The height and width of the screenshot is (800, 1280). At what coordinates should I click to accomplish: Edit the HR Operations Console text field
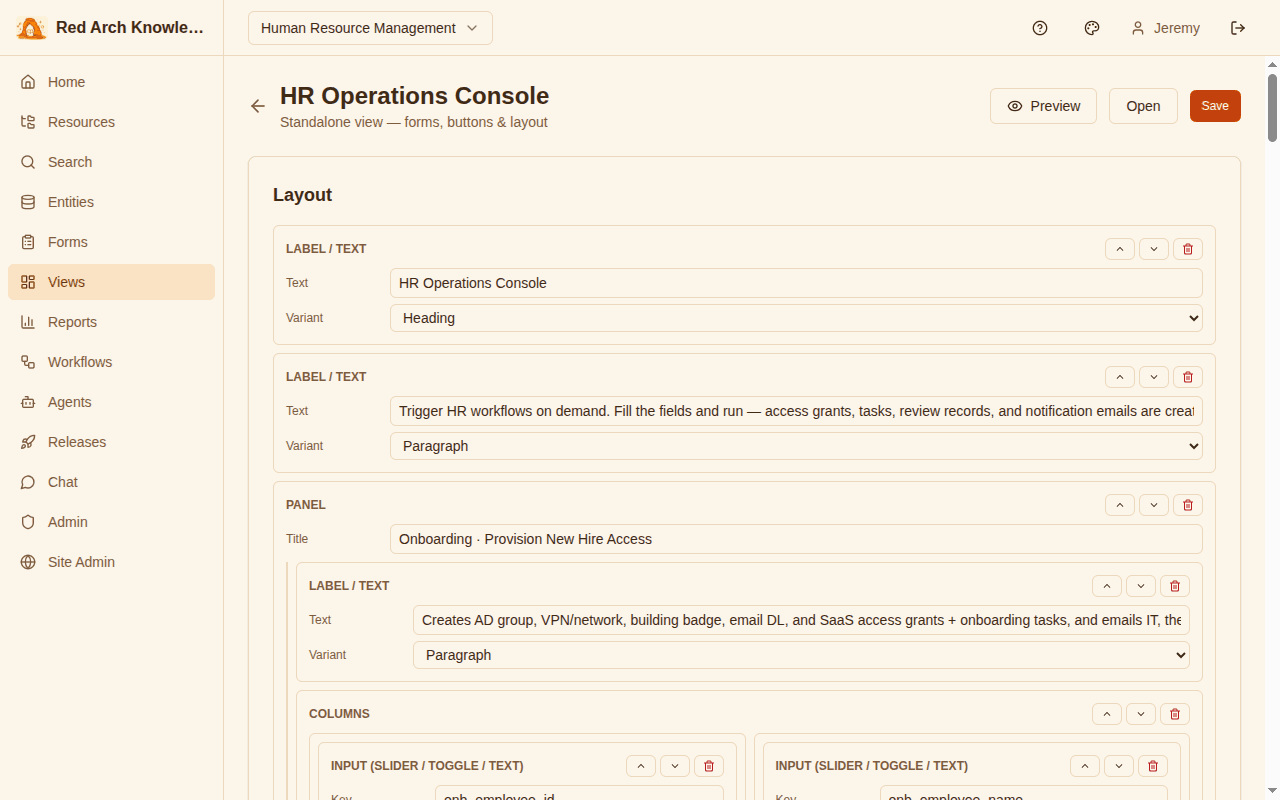click(x=796, y=283)
